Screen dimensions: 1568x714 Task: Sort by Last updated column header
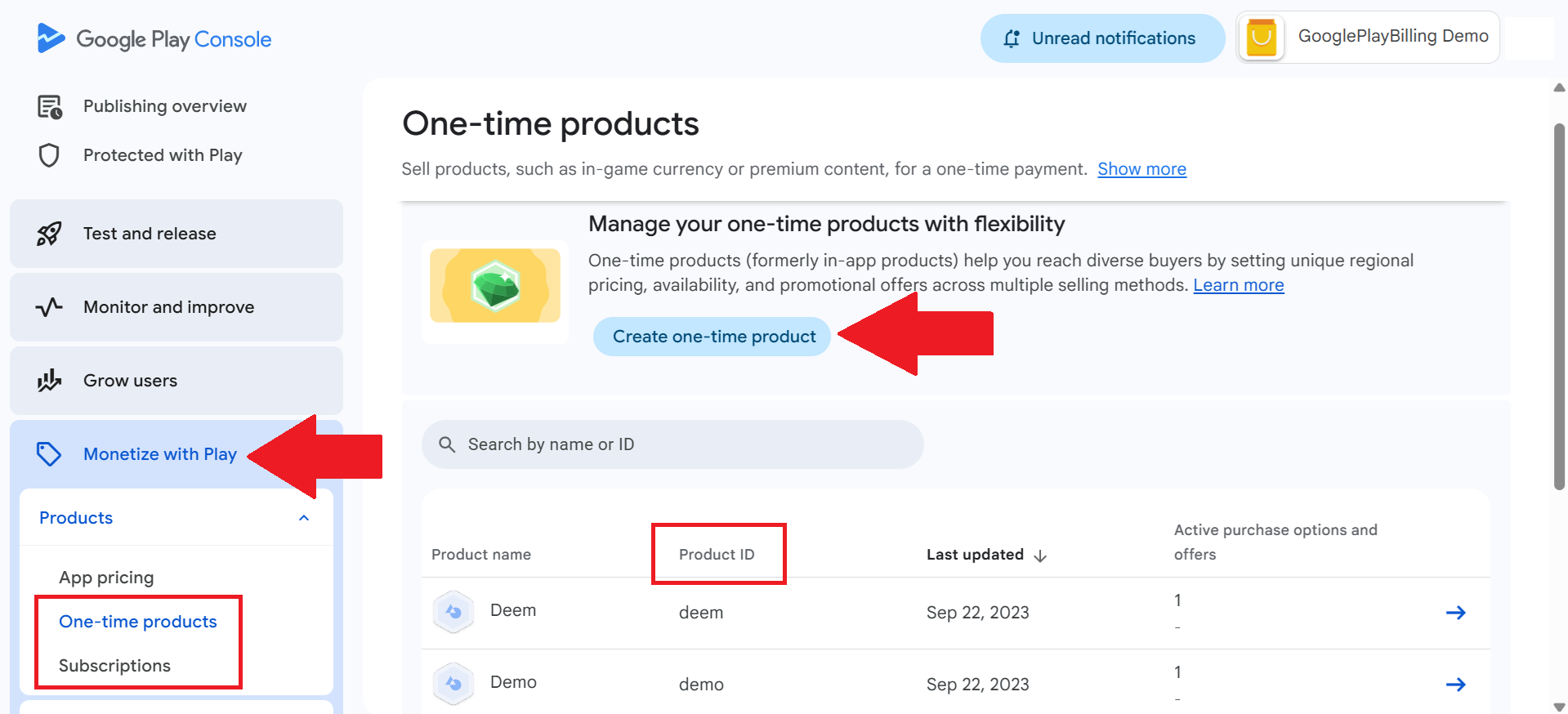click(975, 555)
